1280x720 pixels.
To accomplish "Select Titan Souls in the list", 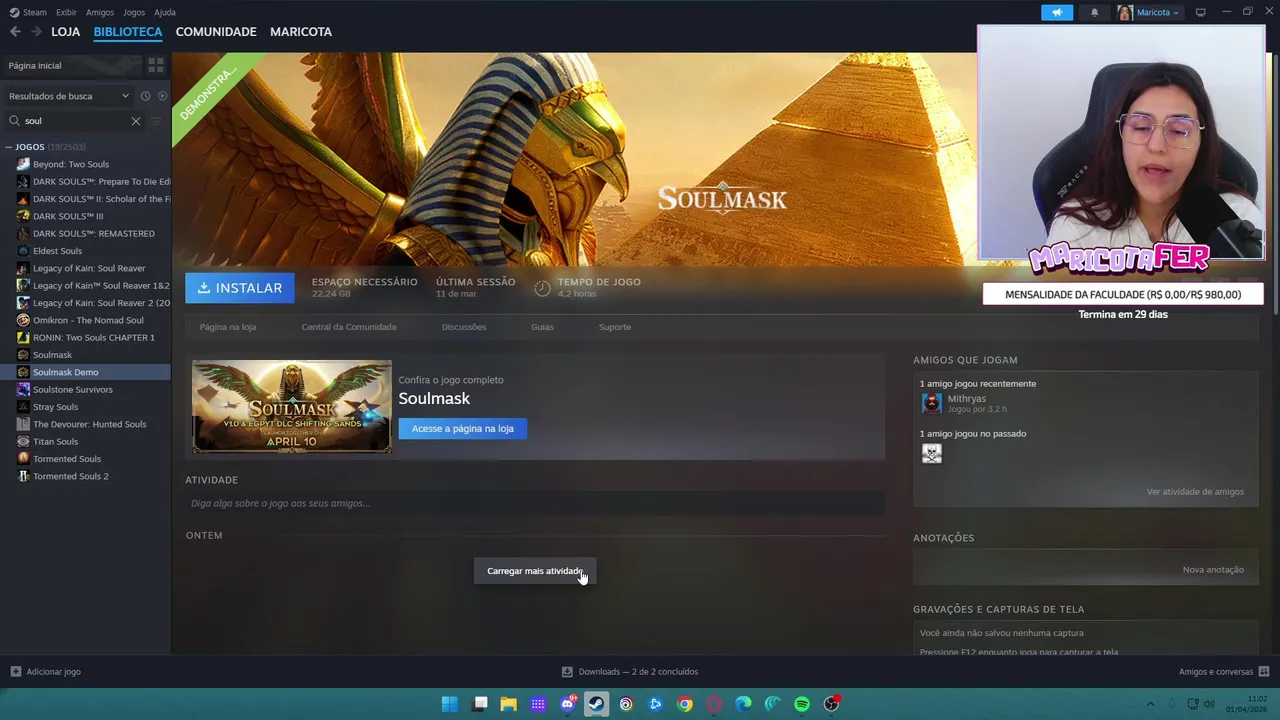I will point(56,441).
